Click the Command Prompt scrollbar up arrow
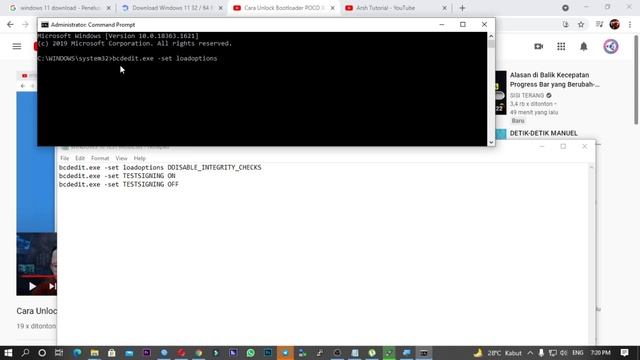Viewport: 640px width, 360px height. (491, 36)
